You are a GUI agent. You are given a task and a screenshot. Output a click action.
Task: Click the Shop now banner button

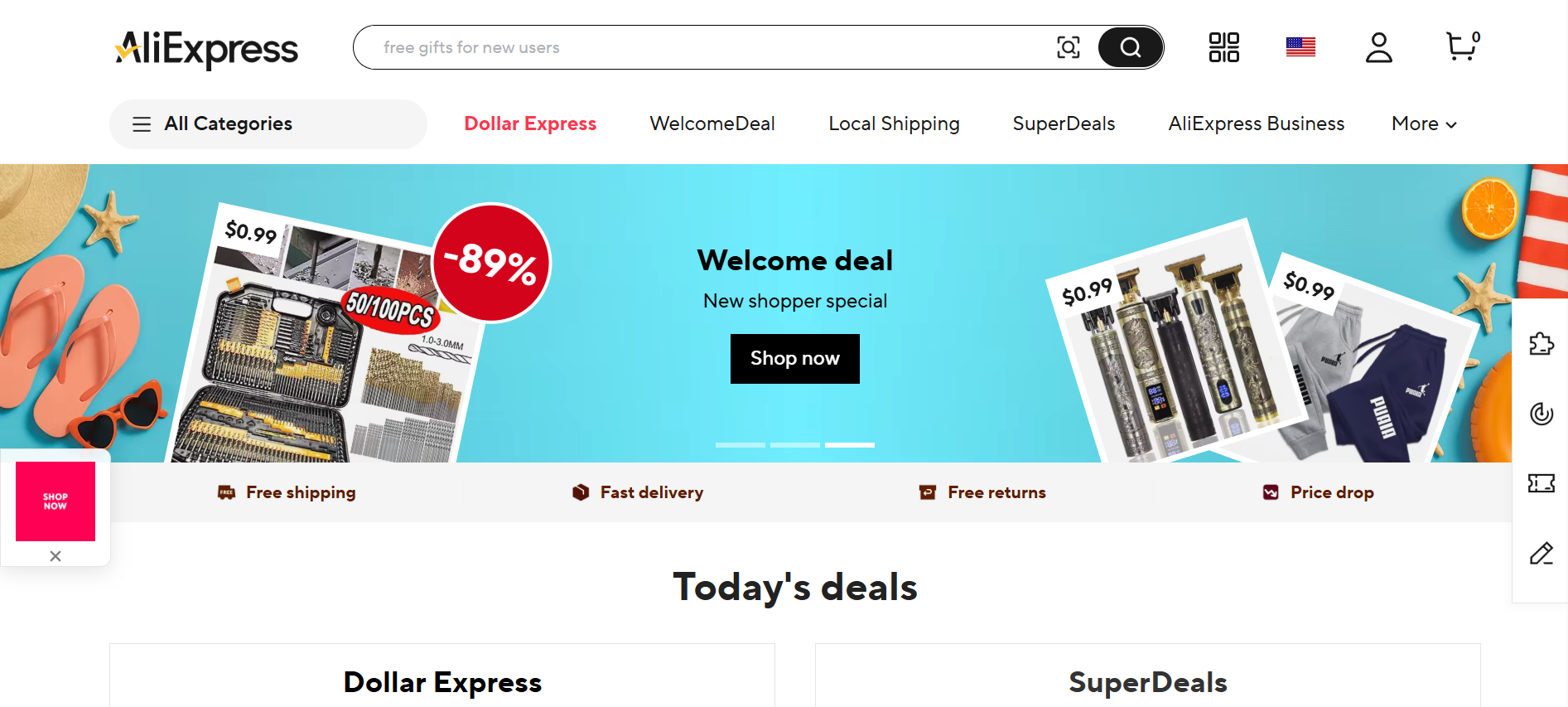click(x=795, y=359)
